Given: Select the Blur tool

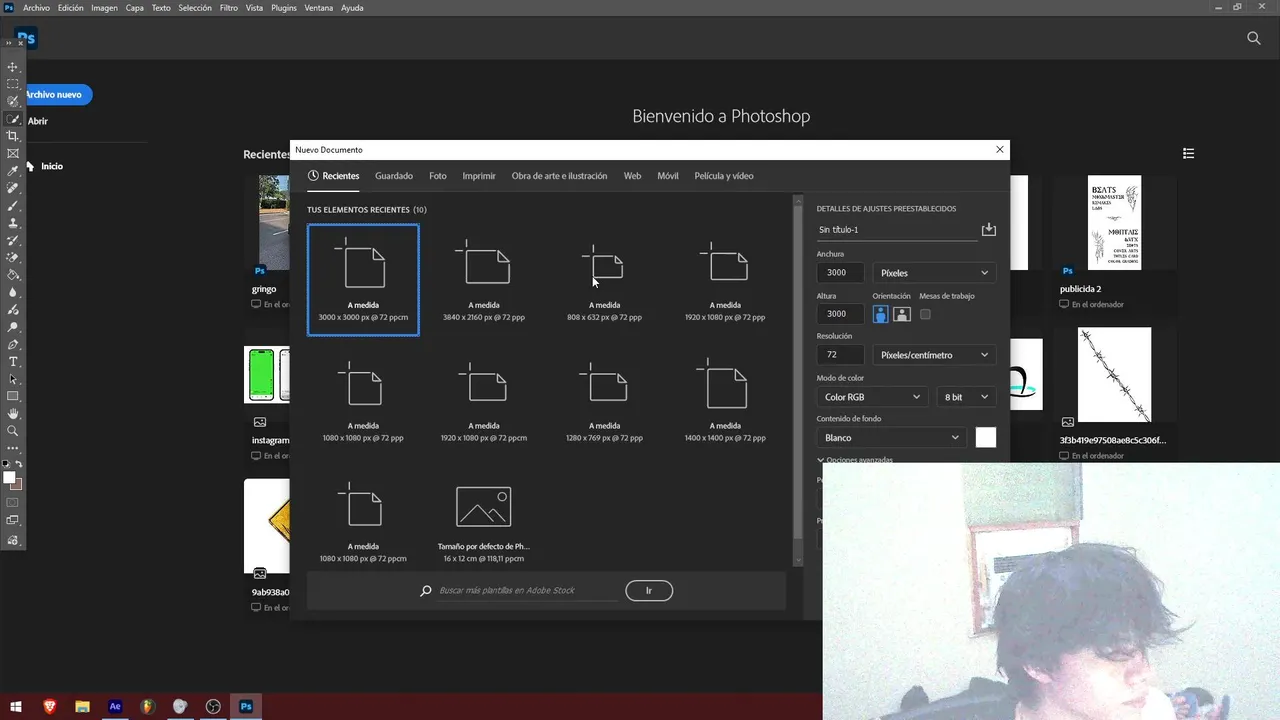Looking at the screenshot, I should tap(13, 292).
